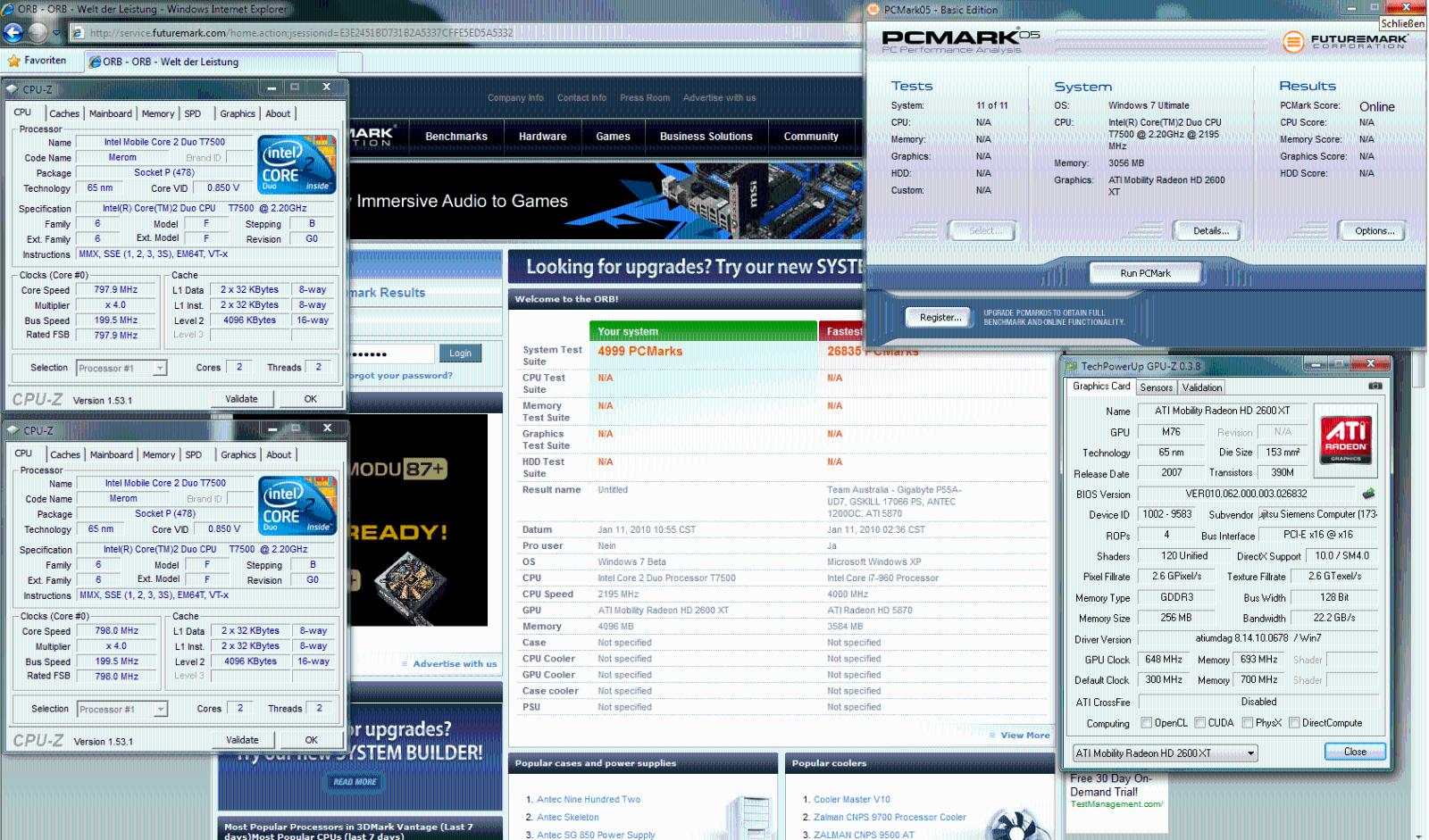Click OK in lower CPU-Z window
The image size is (1429, 840).
click(x=311, y=740)
